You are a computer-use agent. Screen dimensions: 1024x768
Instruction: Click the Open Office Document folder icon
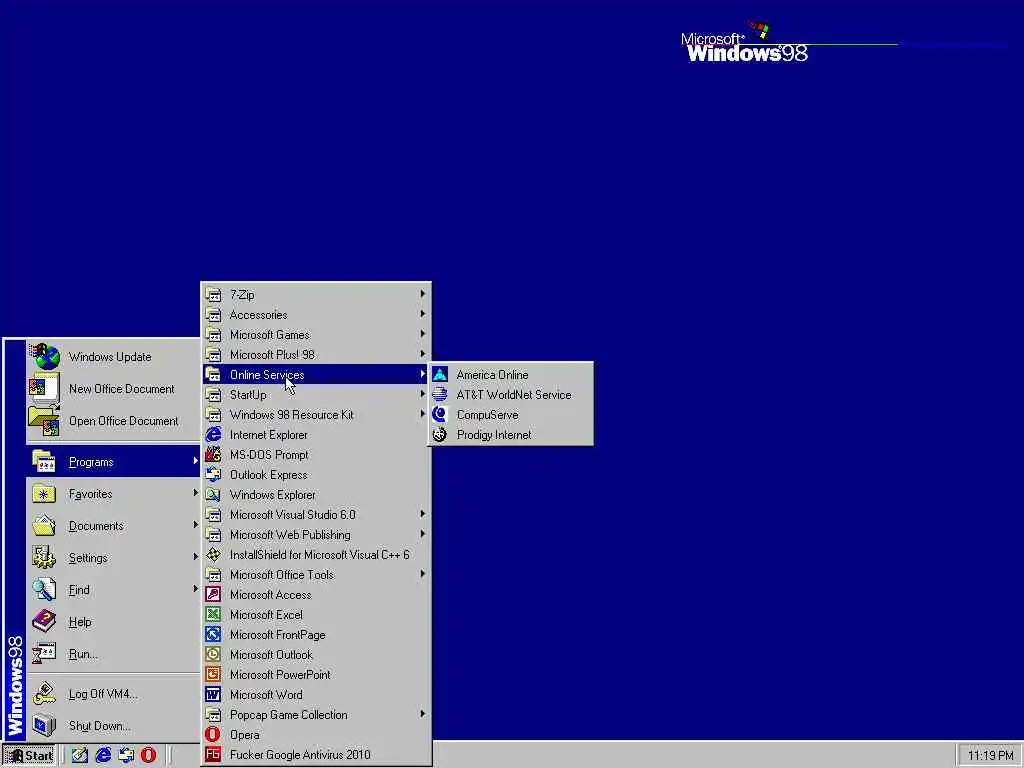point(44,421)
